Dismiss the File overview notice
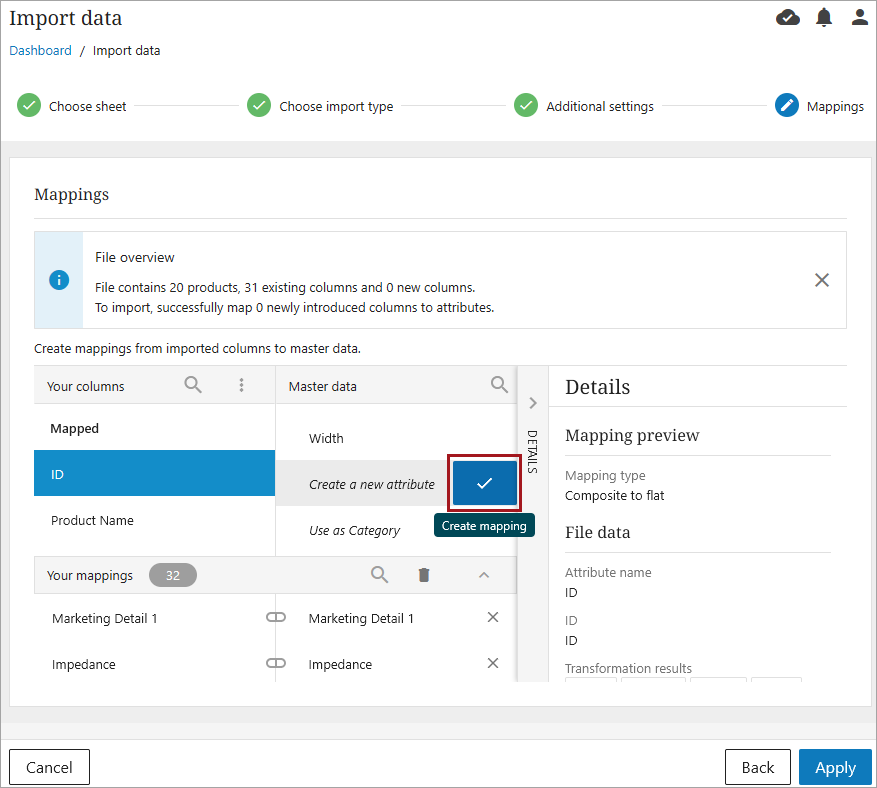Screen dimensions: 877x788 click(822, 280)
